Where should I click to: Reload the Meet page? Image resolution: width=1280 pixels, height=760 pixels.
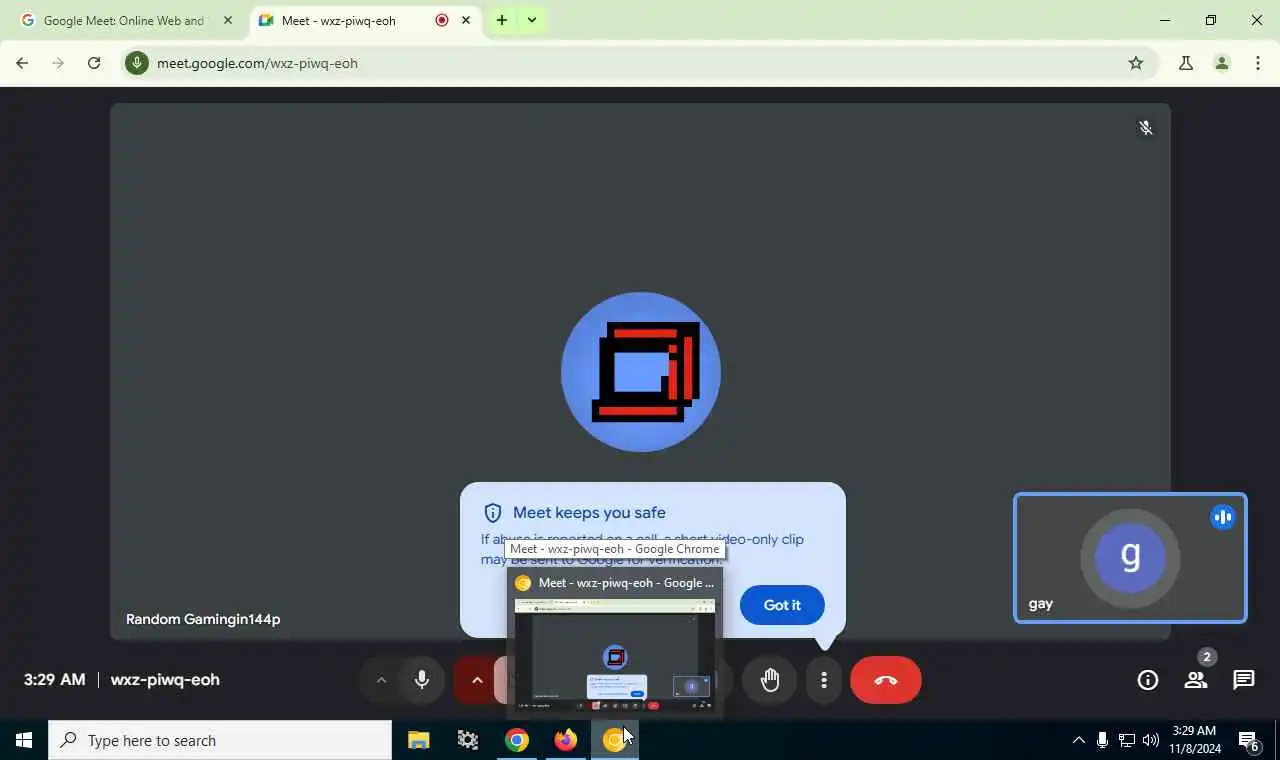[x=94, y=63]
